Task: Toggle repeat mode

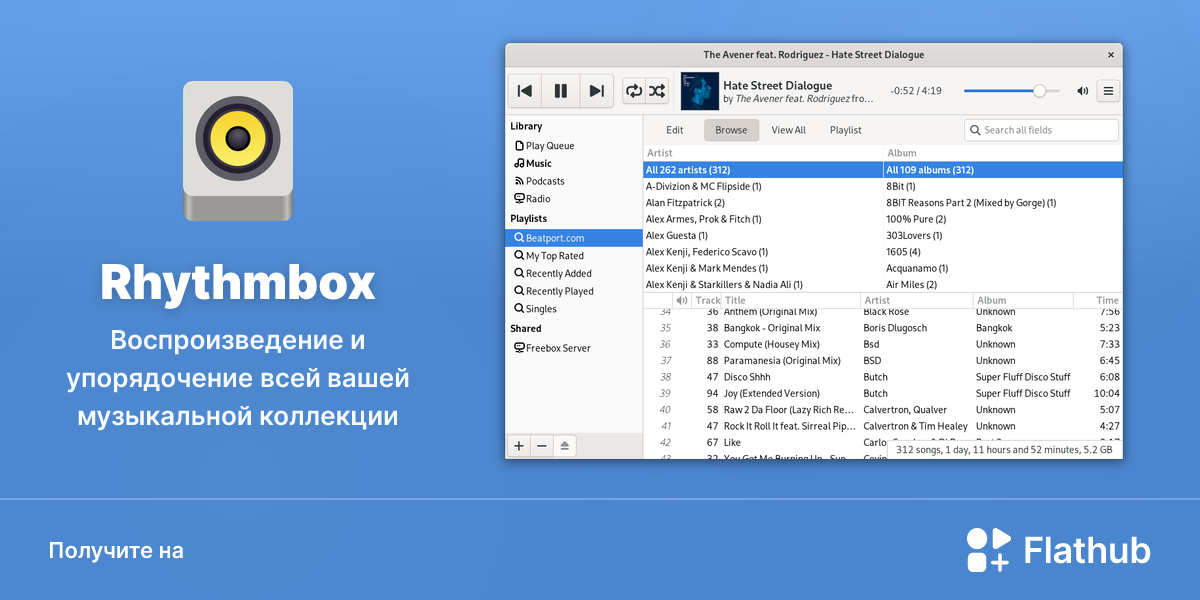Action: coord(634,91)
